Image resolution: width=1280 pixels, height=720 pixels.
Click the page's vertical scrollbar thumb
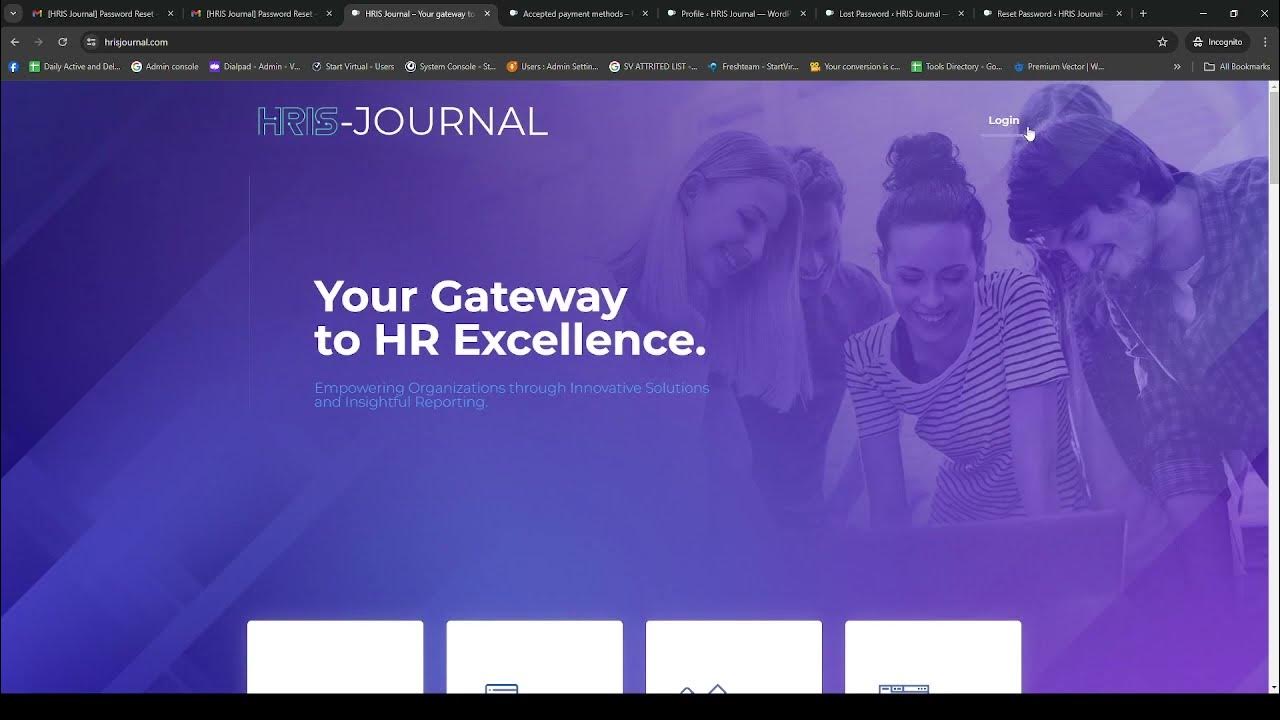(1273, 138)
